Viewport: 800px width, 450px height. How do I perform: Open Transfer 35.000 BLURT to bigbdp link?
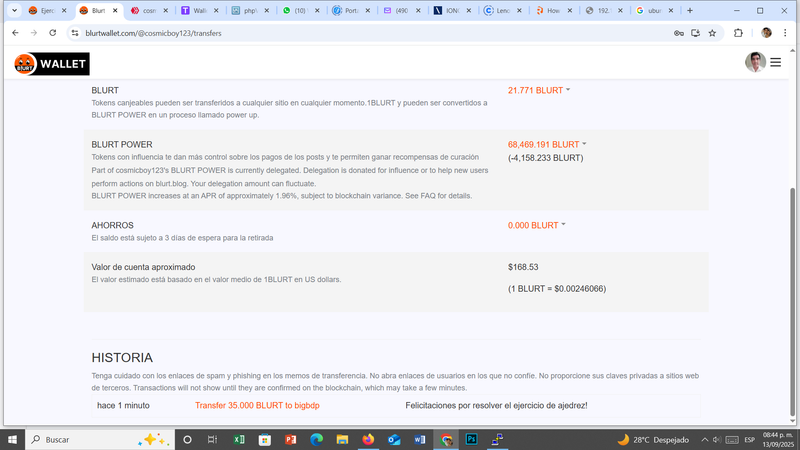coord(257,406)
